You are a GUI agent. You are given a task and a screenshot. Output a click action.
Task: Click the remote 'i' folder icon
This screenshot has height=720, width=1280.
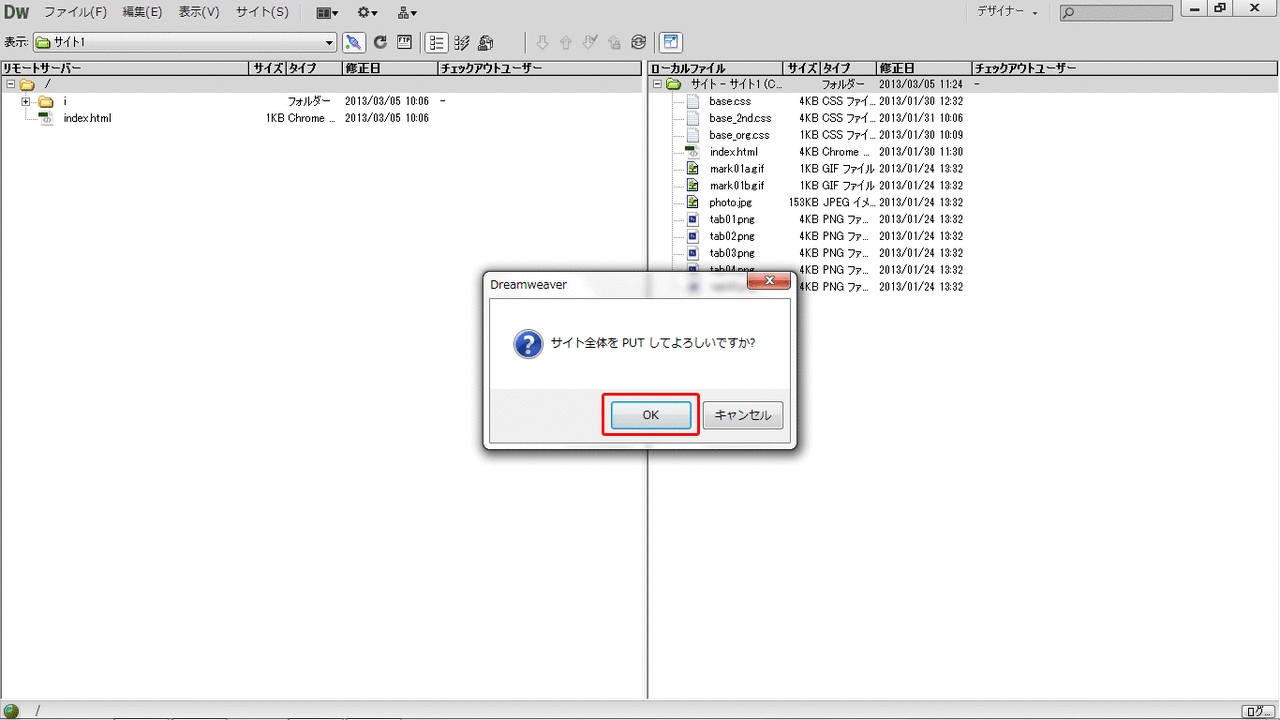coord(46,101)
